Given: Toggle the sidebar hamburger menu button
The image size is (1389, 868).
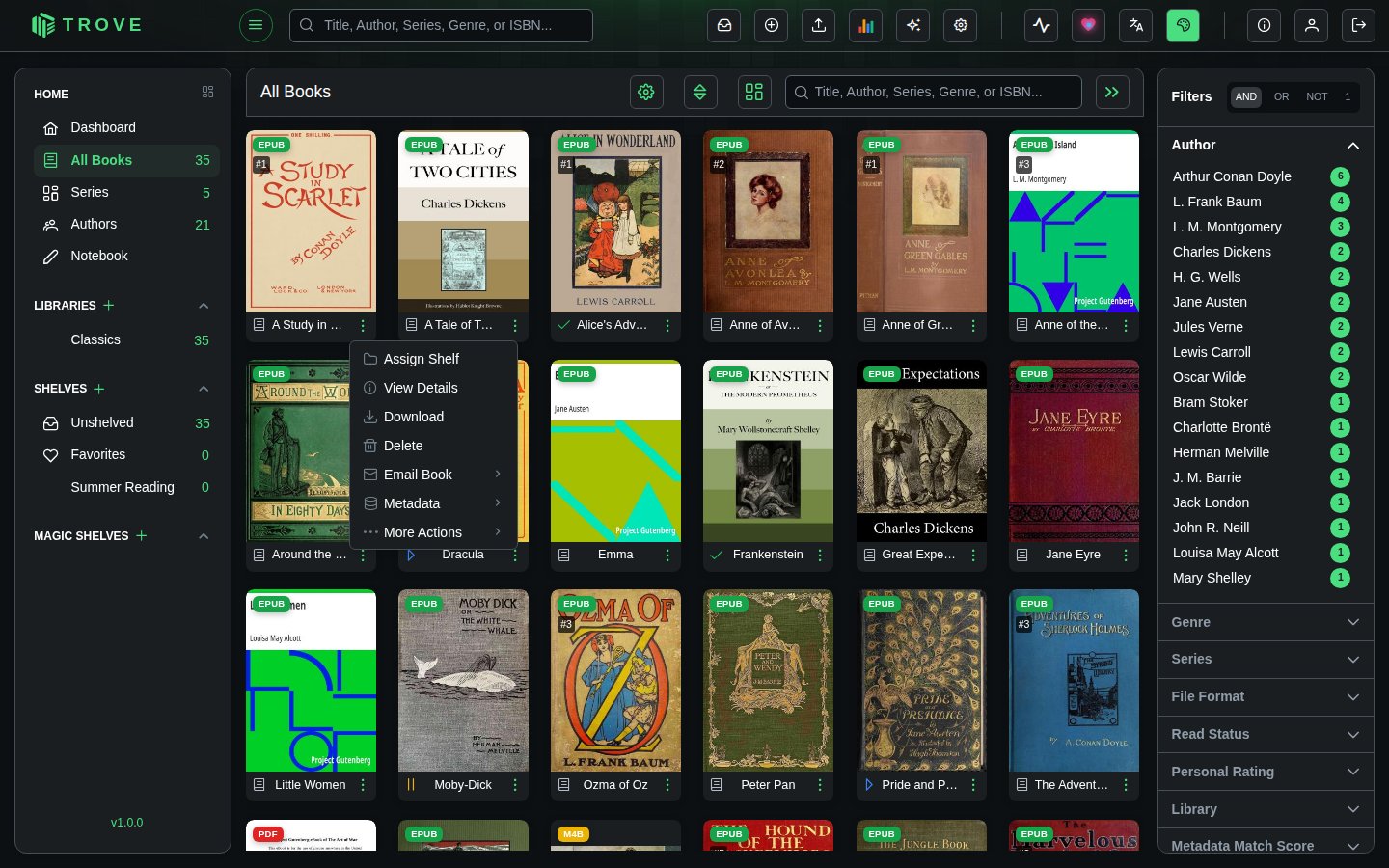Looking at the screenshot, I should click(256, 25).
